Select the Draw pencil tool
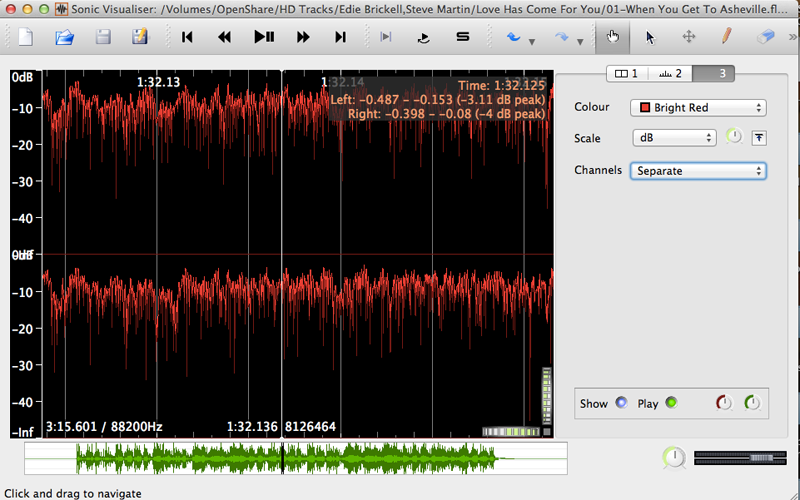The image size is (800, 500). pos(727,36)
